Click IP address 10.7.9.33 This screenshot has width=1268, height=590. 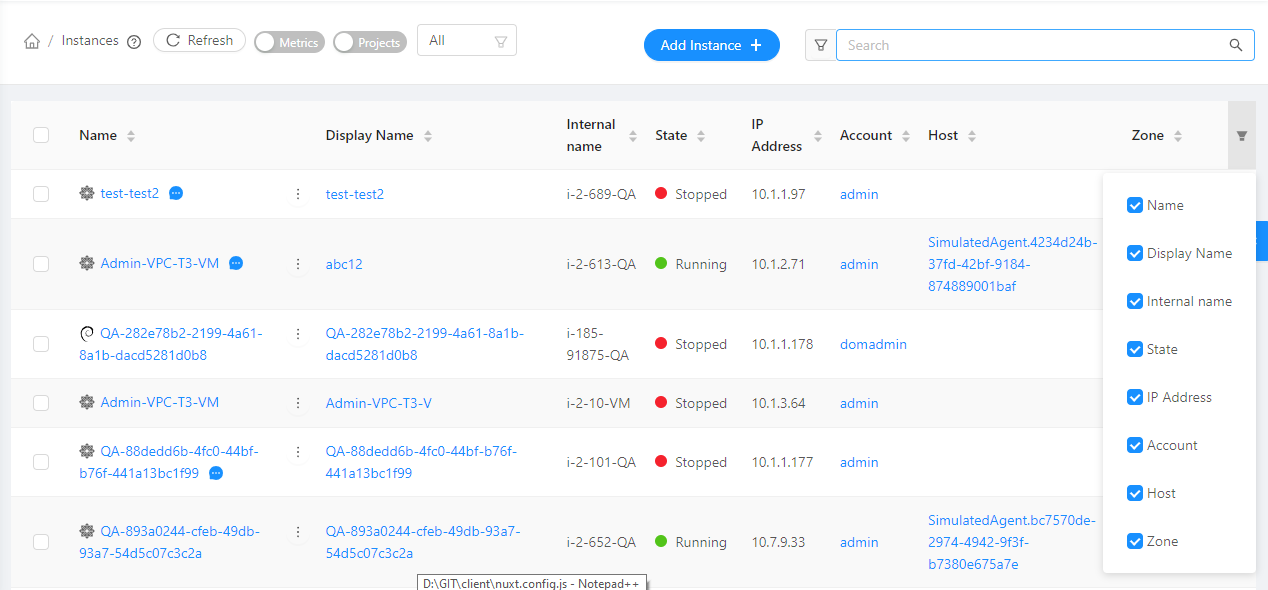pos(778,542)
